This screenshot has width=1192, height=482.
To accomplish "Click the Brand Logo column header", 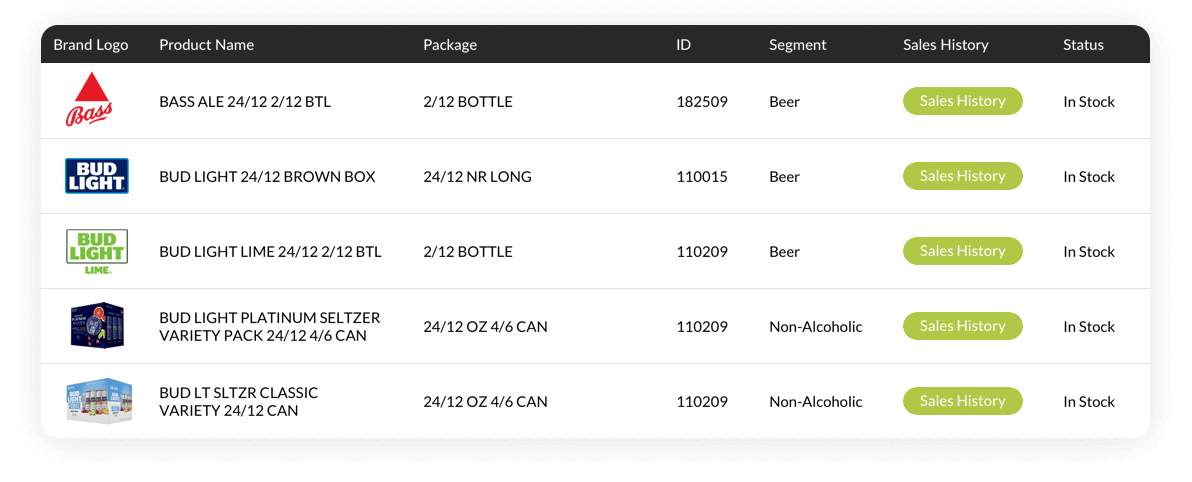I will point(90,45).
